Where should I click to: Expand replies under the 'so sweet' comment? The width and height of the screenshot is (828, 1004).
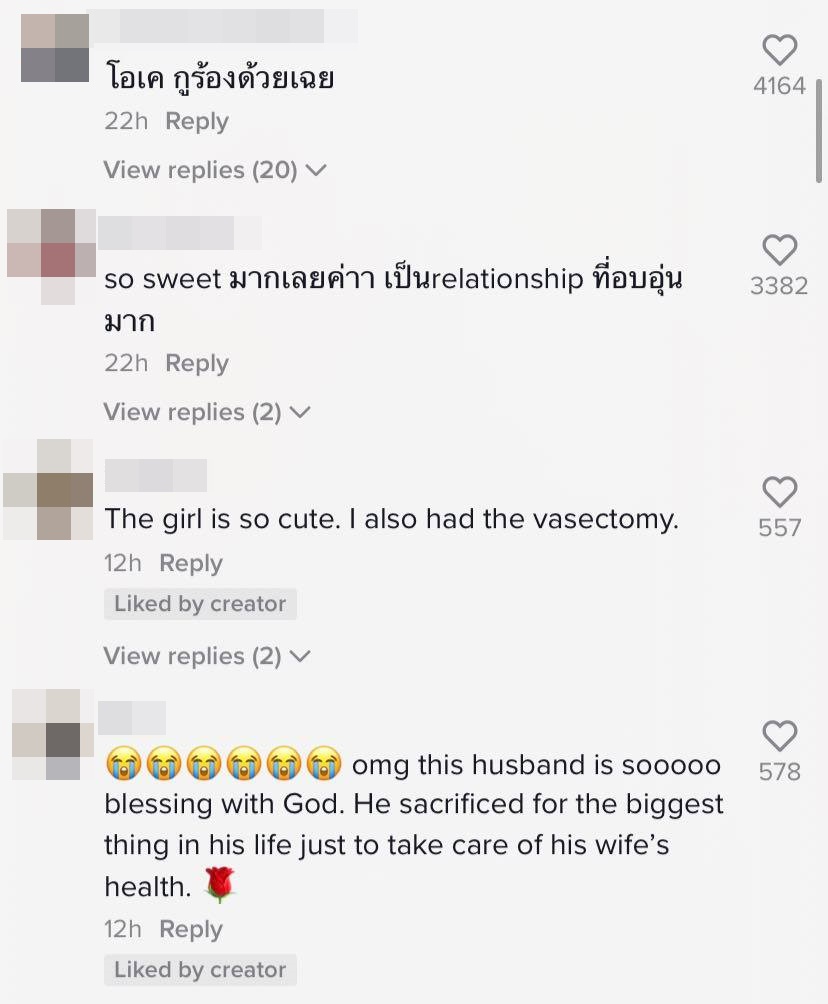coord(207,412)
